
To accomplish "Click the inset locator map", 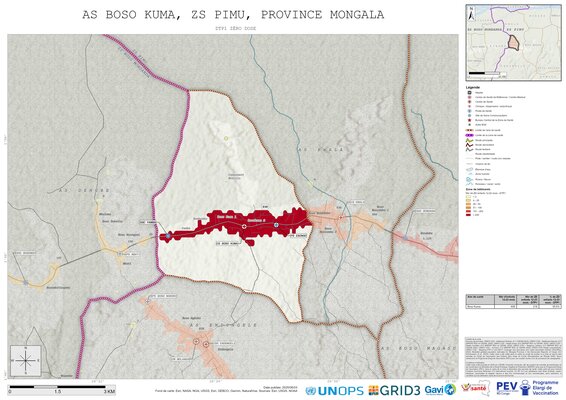I will click(513, 42).
